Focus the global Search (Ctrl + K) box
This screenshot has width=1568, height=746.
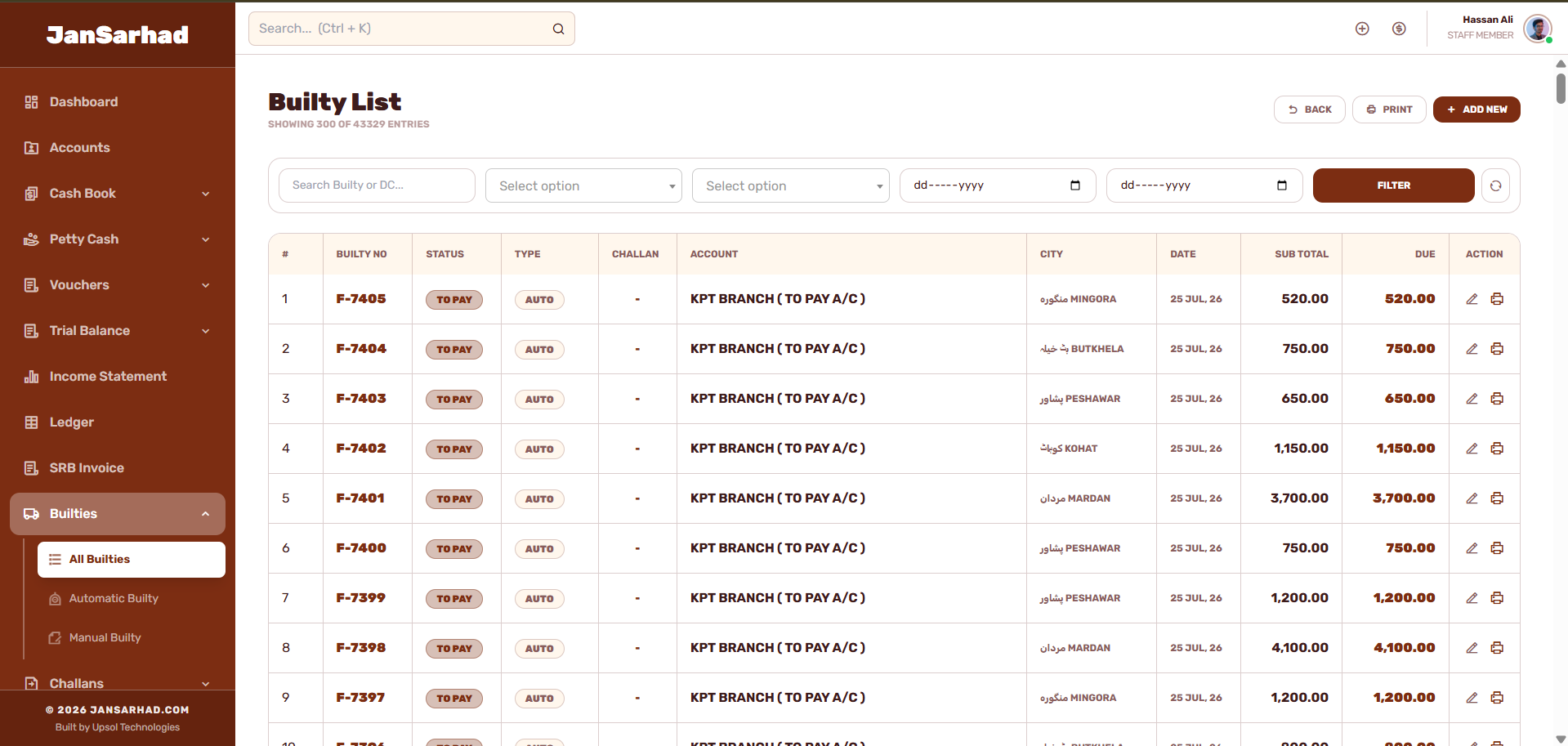coord(412,29)
